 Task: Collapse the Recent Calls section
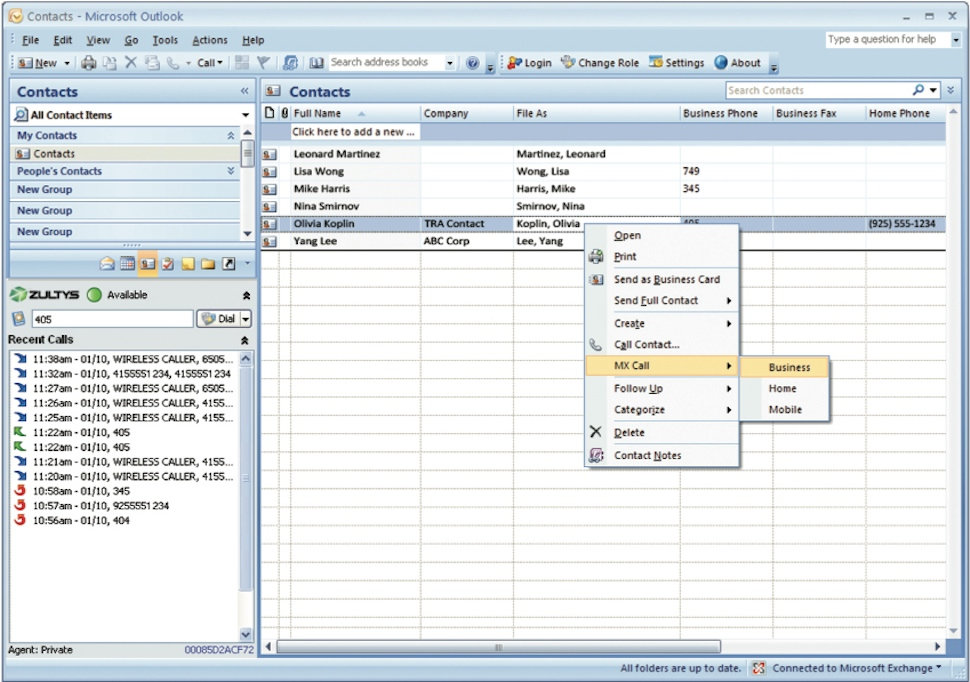tap(246, 340)
